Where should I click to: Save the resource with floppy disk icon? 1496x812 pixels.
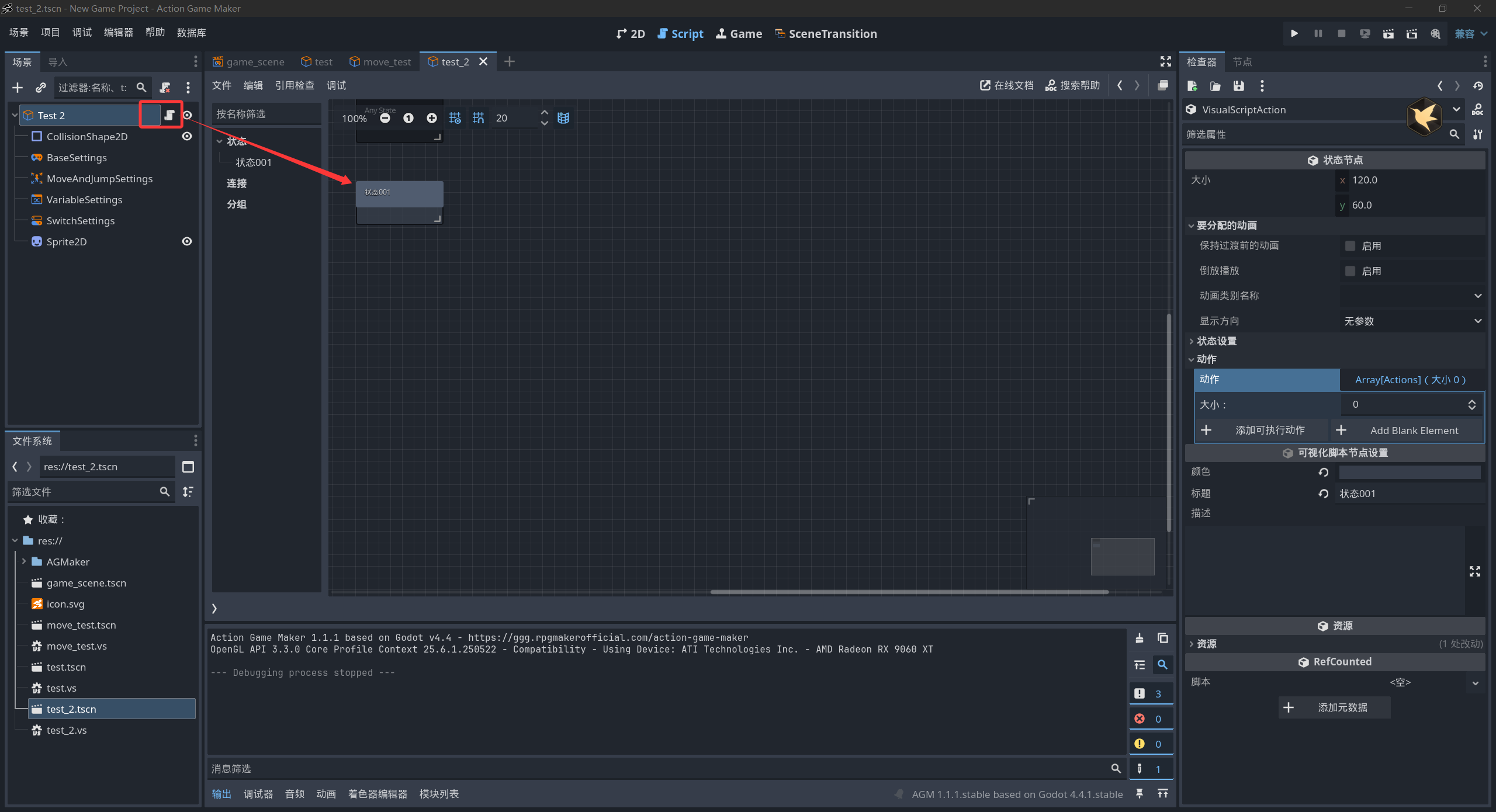coord(1238,86)
